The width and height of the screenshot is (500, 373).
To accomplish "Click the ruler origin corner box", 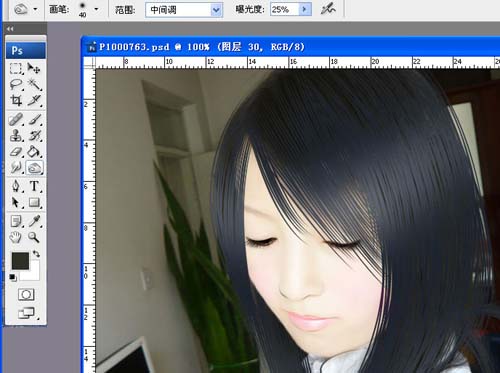I will coord(89,63).
